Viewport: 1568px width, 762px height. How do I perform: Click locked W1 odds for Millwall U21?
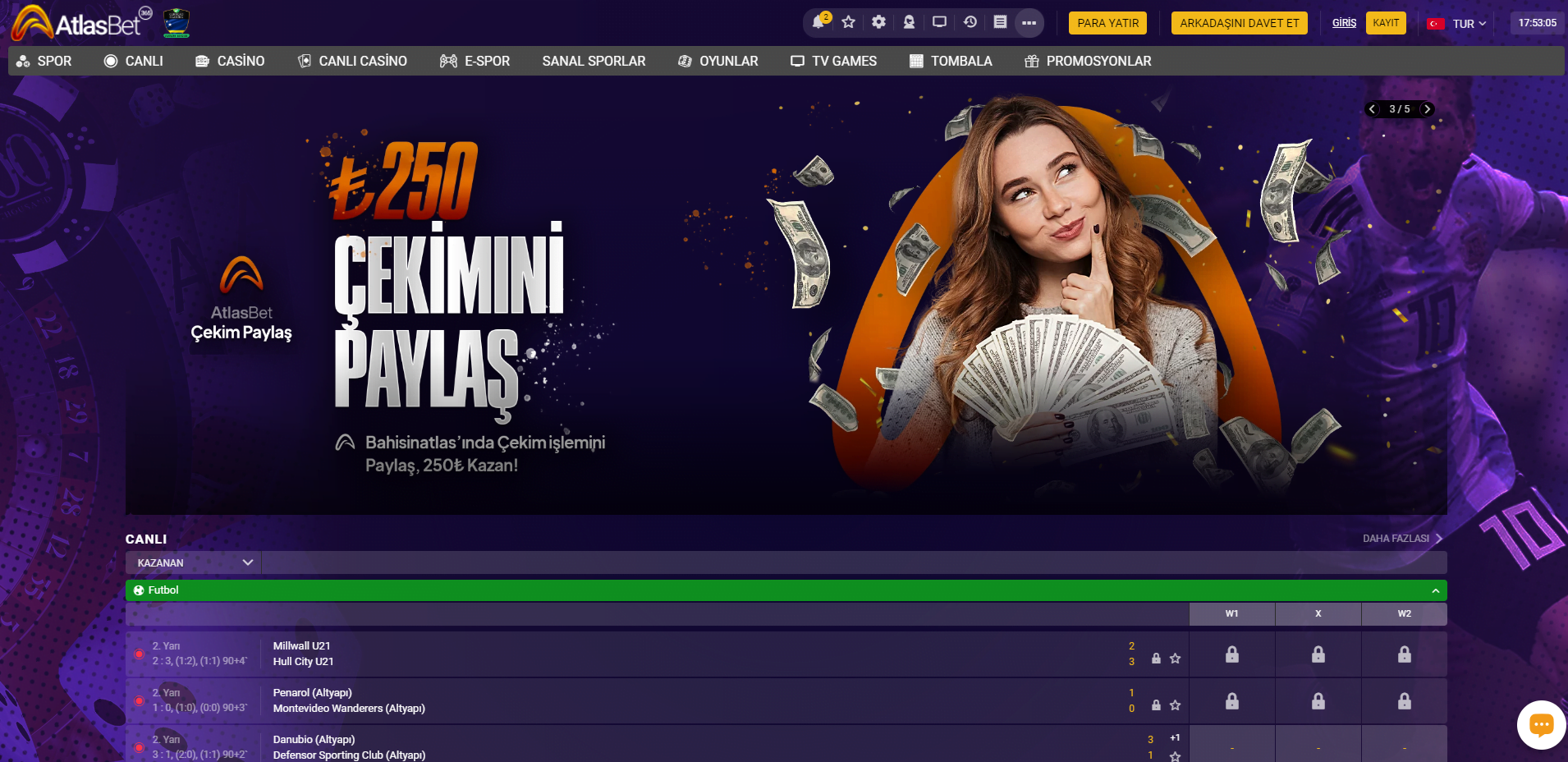click(x=1232, y=654)
